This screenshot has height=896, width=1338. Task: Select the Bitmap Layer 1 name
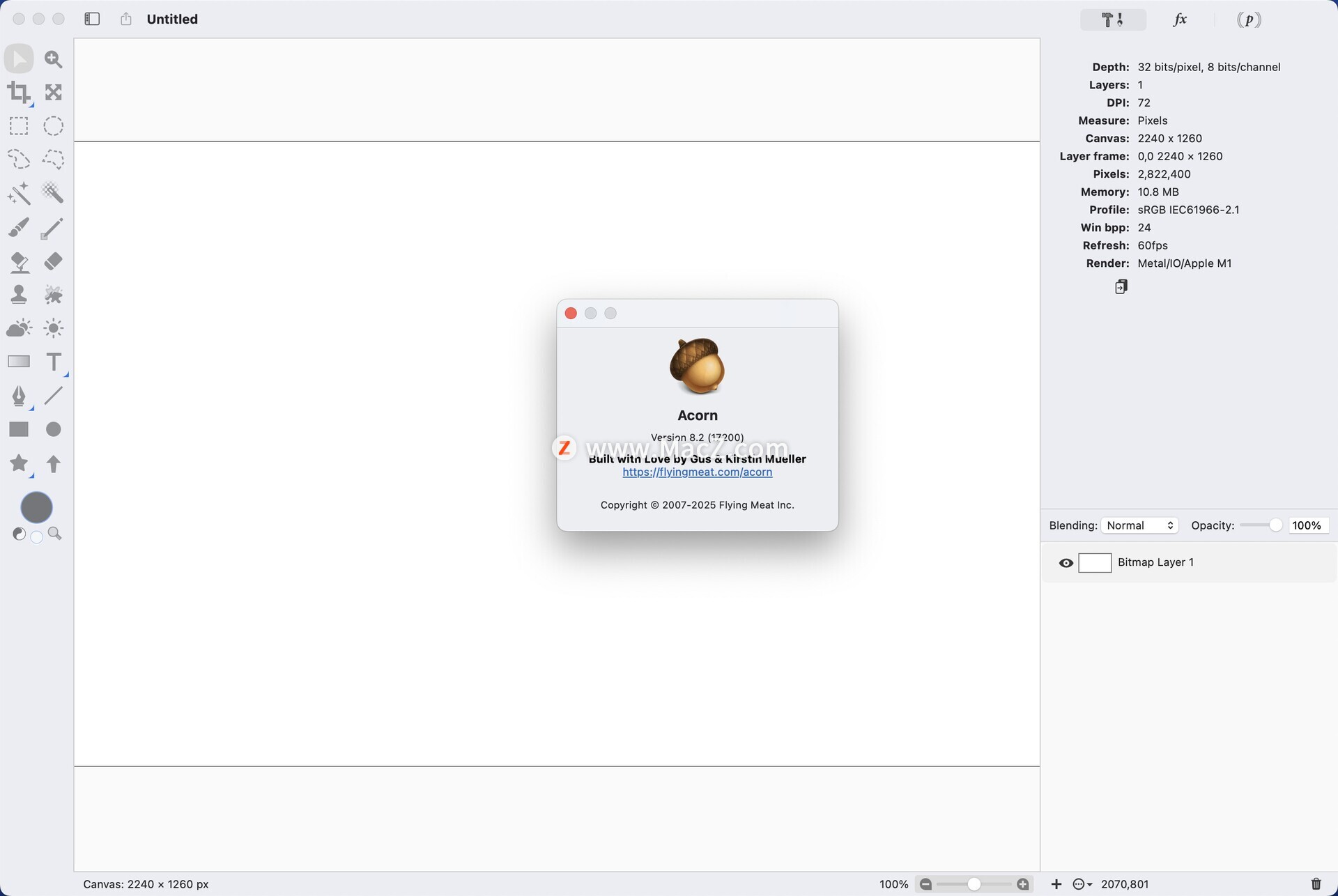1155,562
